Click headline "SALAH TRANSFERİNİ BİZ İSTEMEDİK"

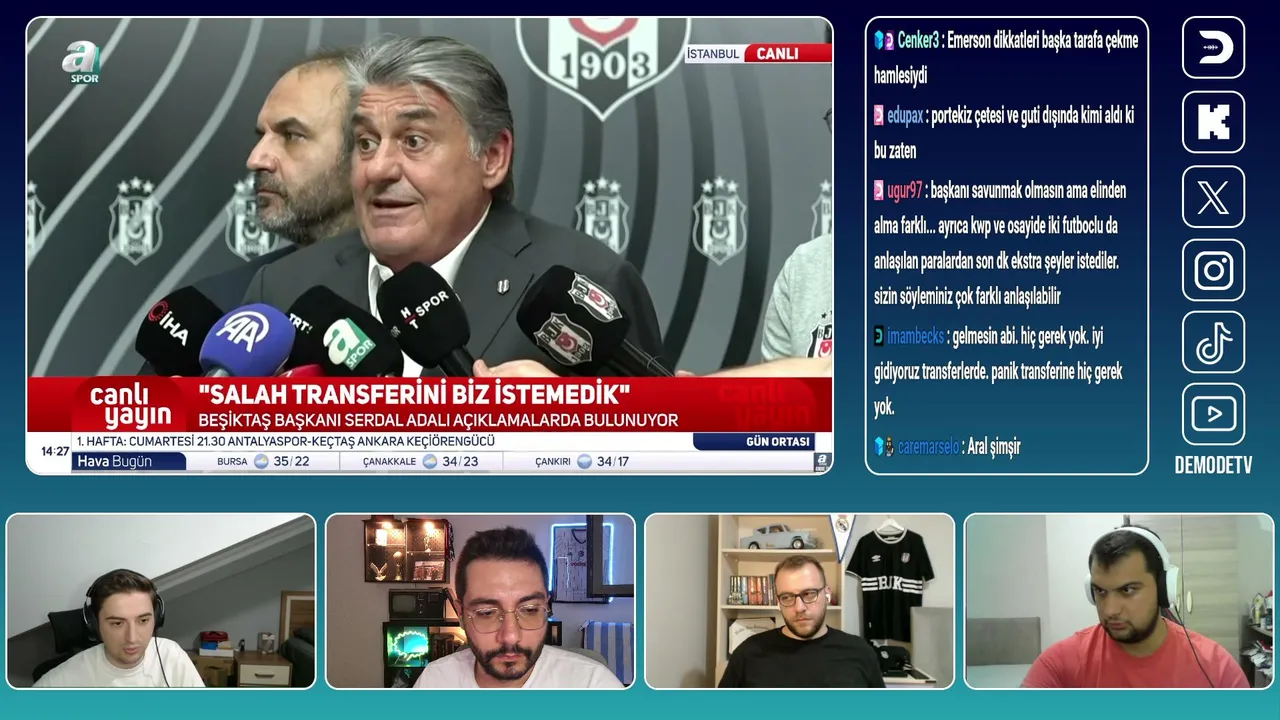point(414,394)
